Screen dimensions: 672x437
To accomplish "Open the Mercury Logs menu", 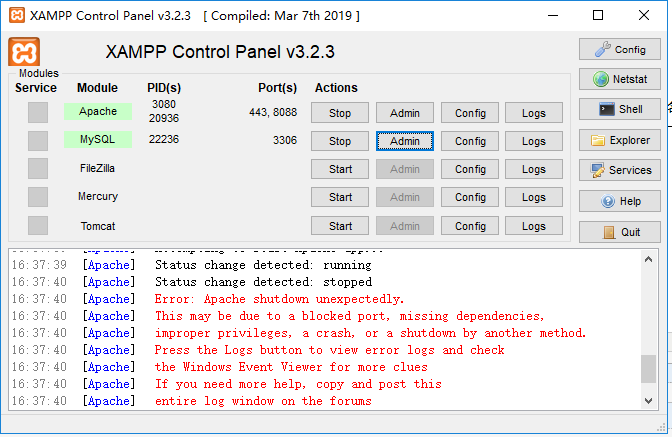I will (x=534, y=197).
